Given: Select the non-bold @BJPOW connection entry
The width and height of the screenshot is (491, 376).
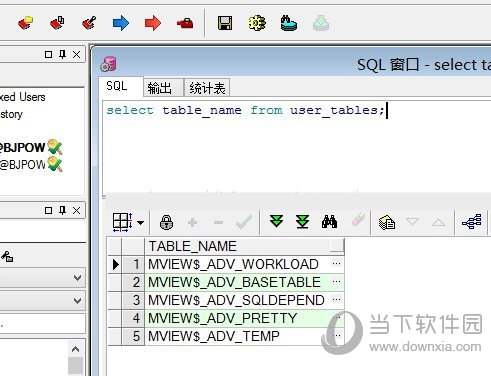Looking at the screenshot, I should 23,165.
